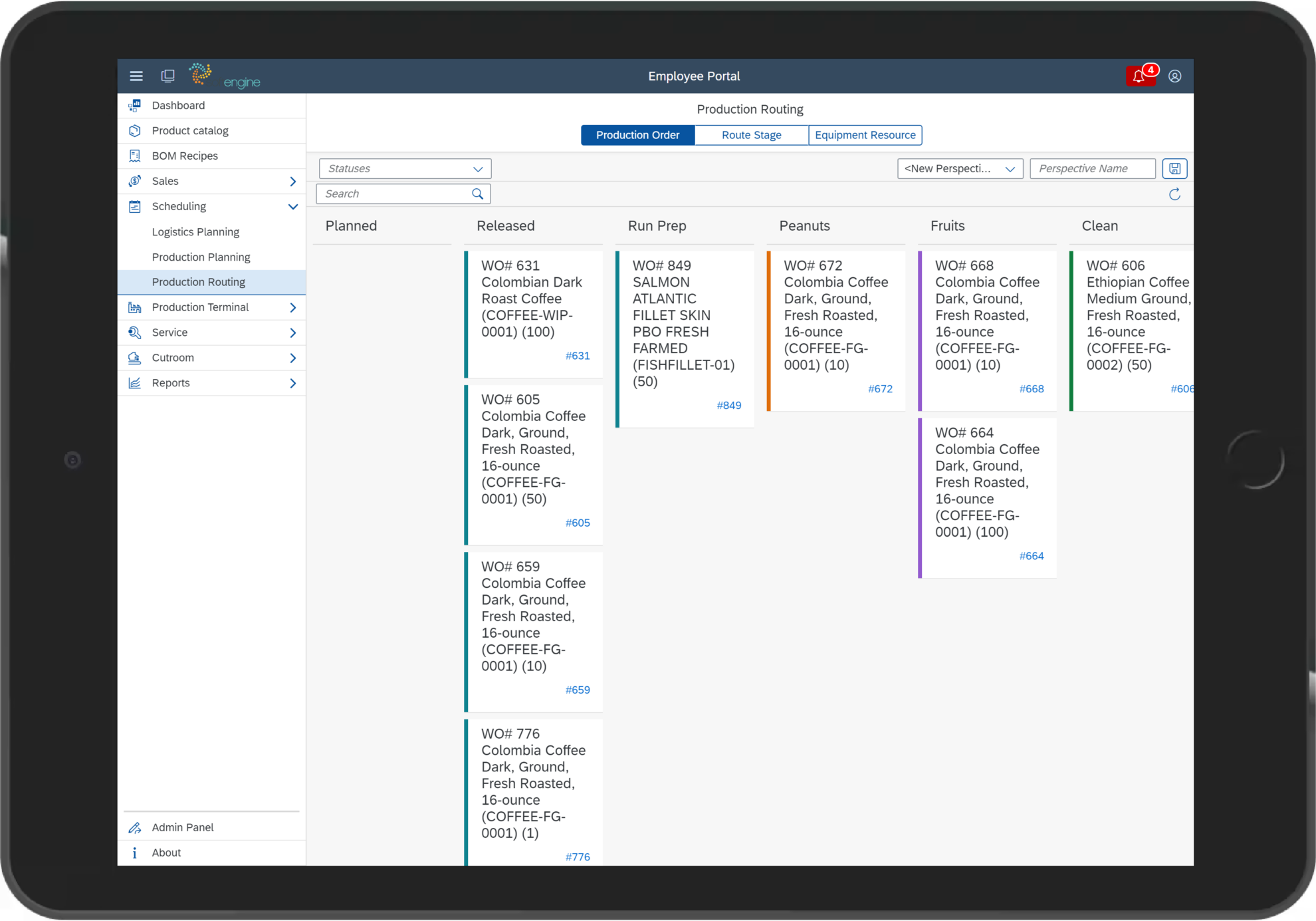This screenshot has width=1316, height=921.
Task: Switch to the Equipment Resource tab
Action: coord(865,135)
